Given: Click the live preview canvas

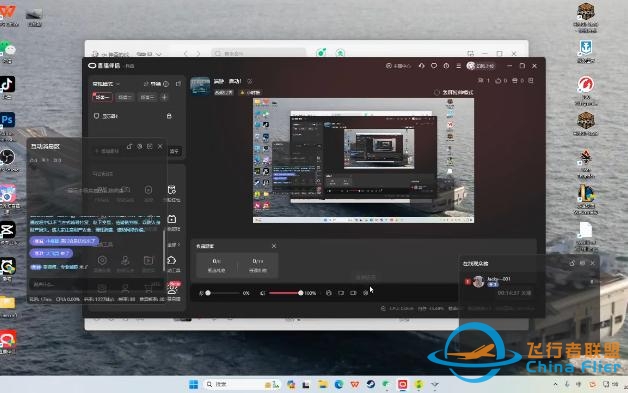Looking at the screenshot, I should (x=363, y=160).
